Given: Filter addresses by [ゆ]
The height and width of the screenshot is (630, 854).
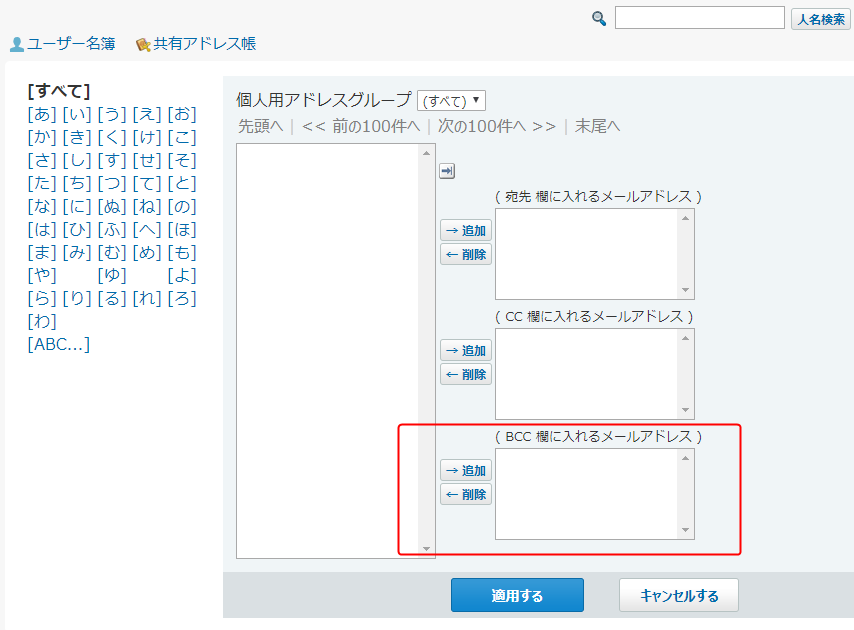Looking at the screenshot, I should coord(112,276).
